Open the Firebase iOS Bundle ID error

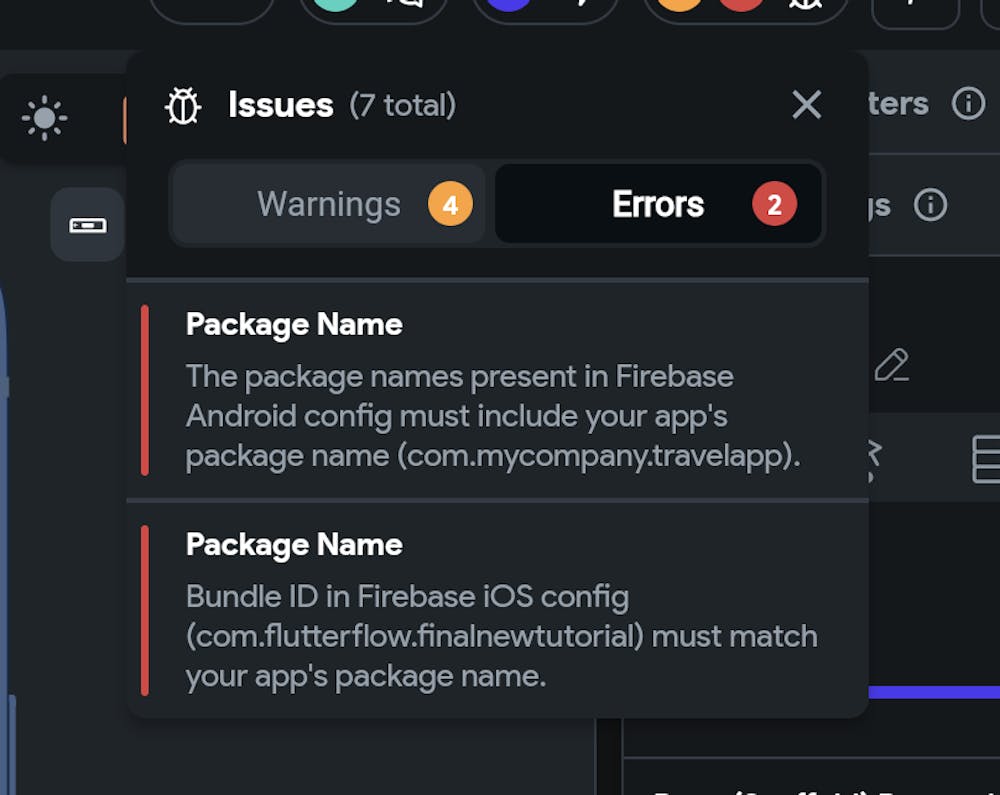(x=495, y=610)
